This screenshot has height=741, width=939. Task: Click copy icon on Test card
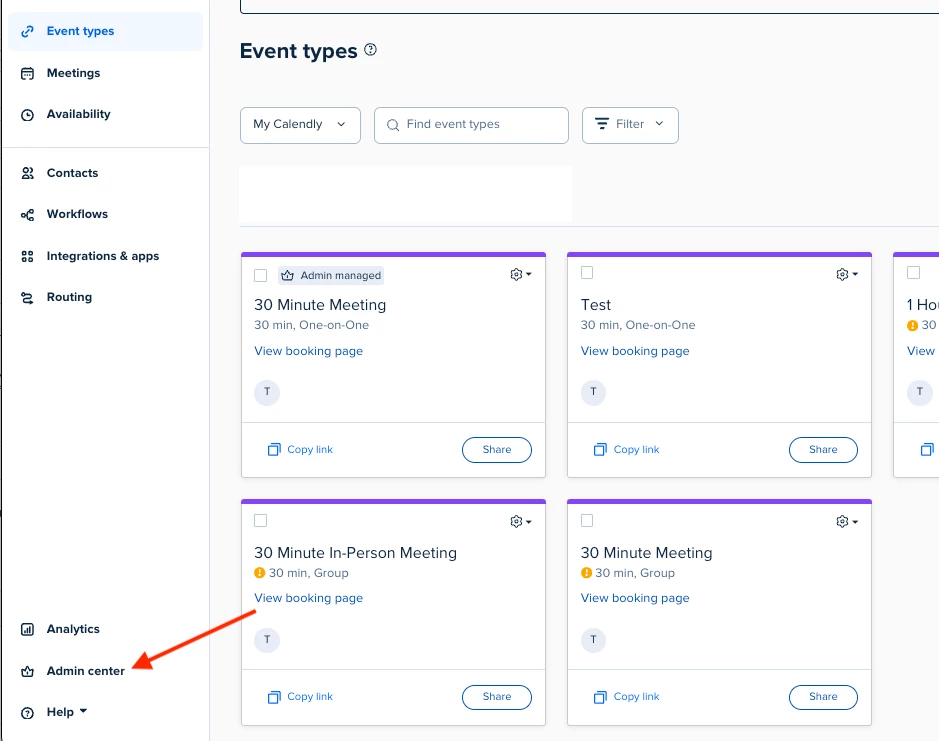click(600, 449)
